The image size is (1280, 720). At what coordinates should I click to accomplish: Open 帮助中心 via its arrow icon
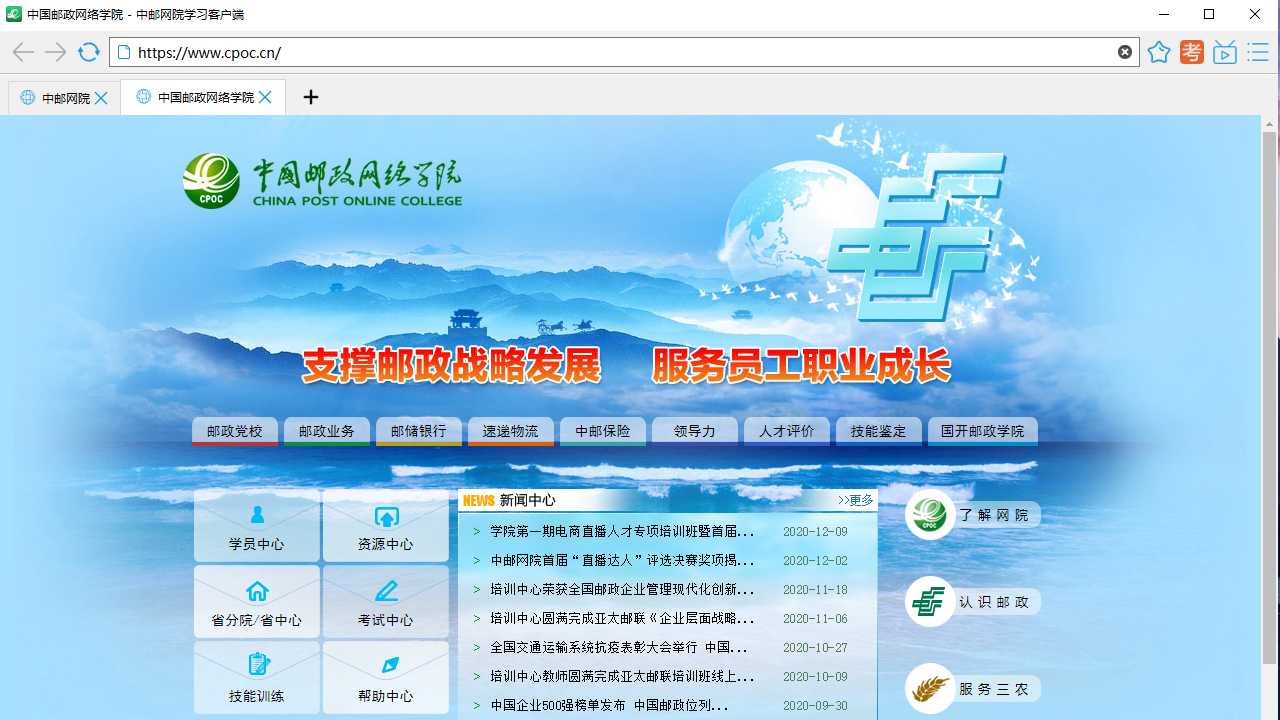point(386,662)
